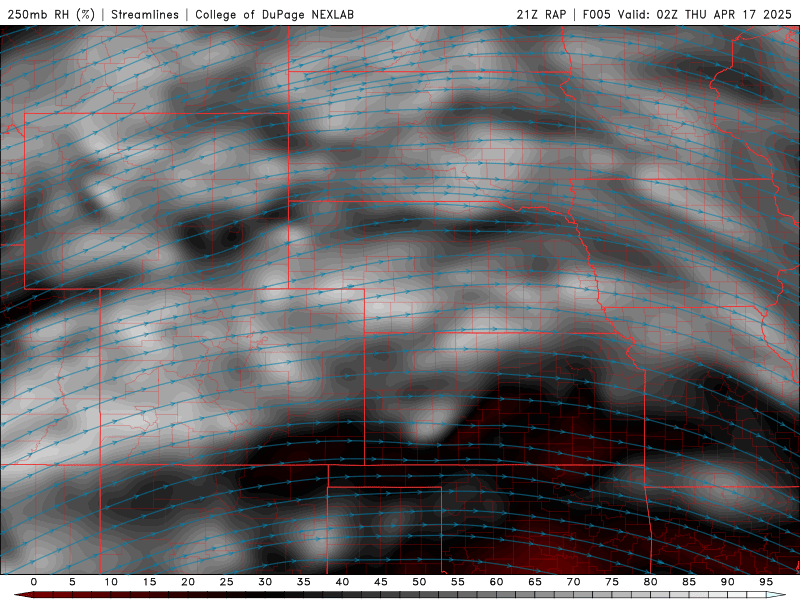Screen dimensions: 800x600
Task: Click the colorbar label '30'
Action: (265, 582)
